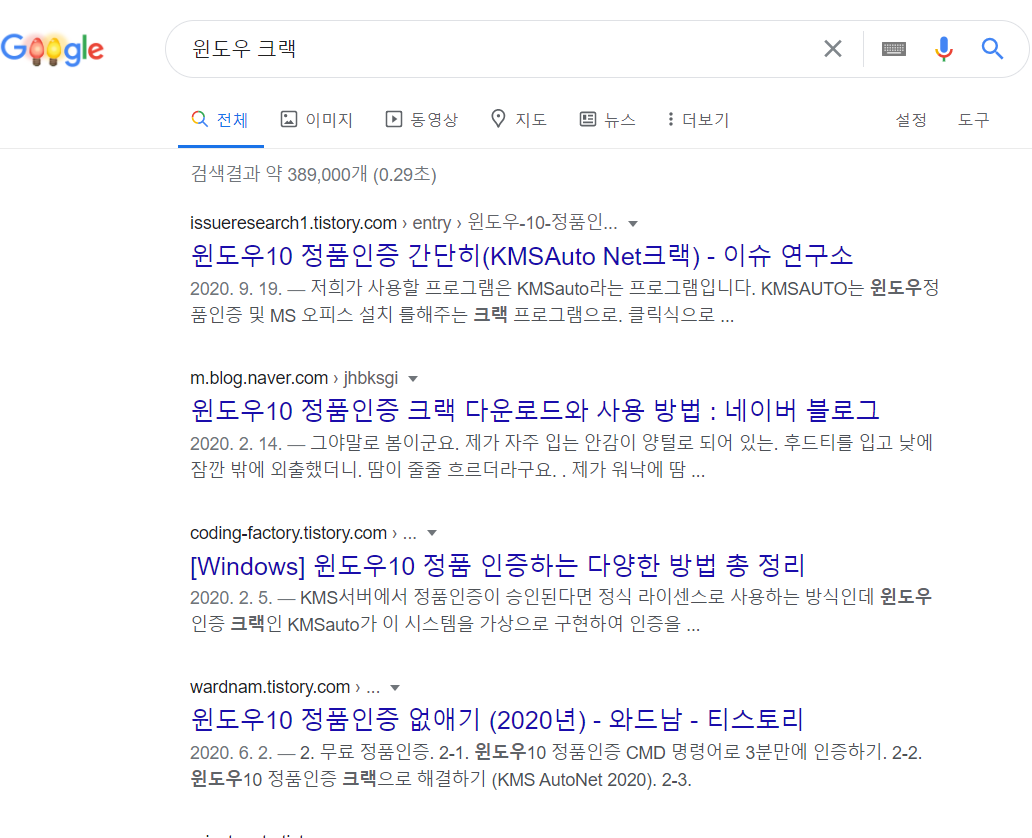Click the snippet dated 2020. 9. 19.

point(565,301)
